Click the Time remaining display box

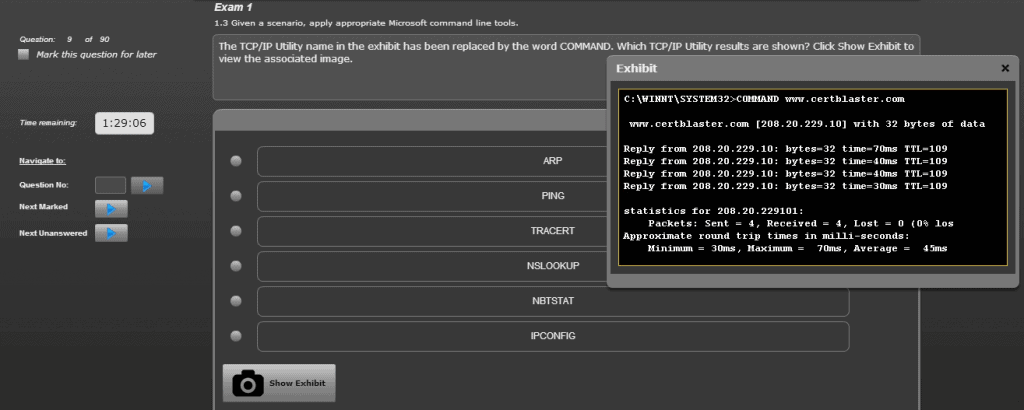click(x=125, y=123)
